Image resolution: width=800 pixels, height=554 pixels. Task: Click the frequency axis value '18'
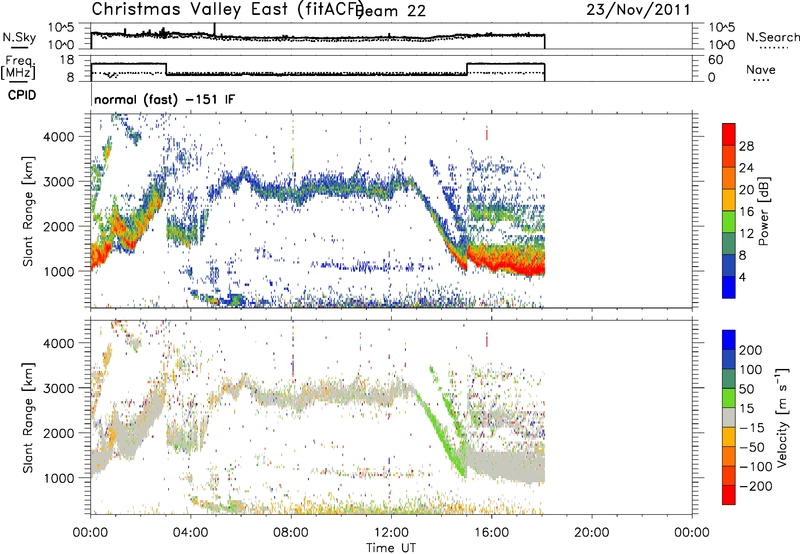pyautogui.click(x=67, y=60)
